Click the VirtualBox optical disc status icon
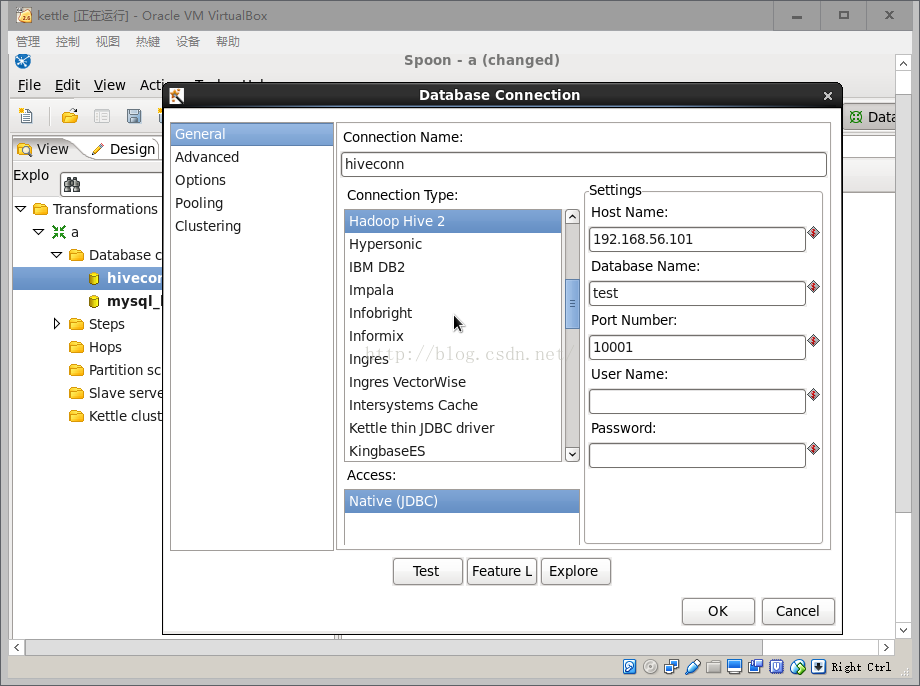The image size is (920, 686). tap(650, 667)
